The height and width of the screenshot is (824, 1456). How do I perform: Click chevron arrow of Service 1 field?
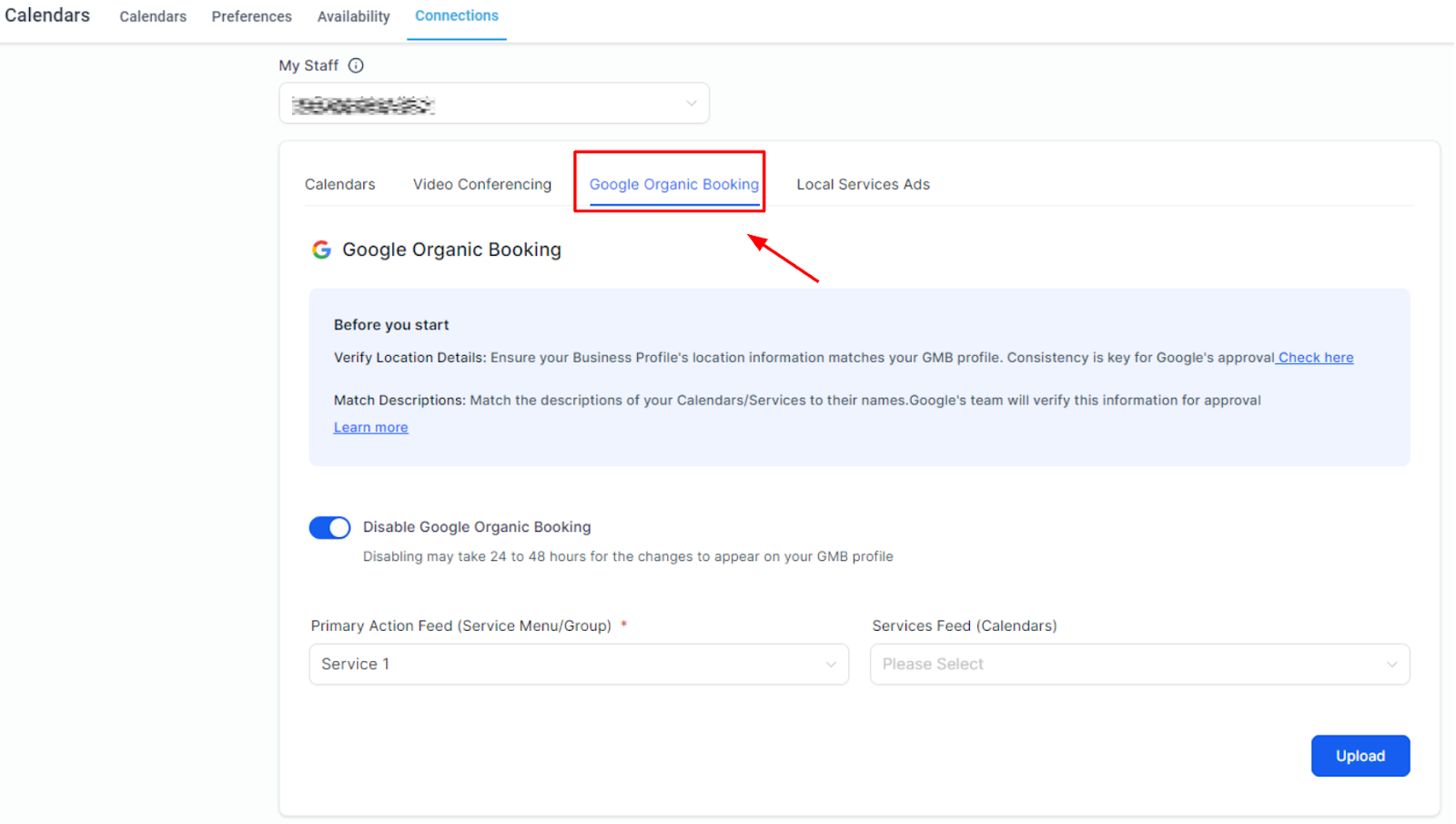point(831,665)
